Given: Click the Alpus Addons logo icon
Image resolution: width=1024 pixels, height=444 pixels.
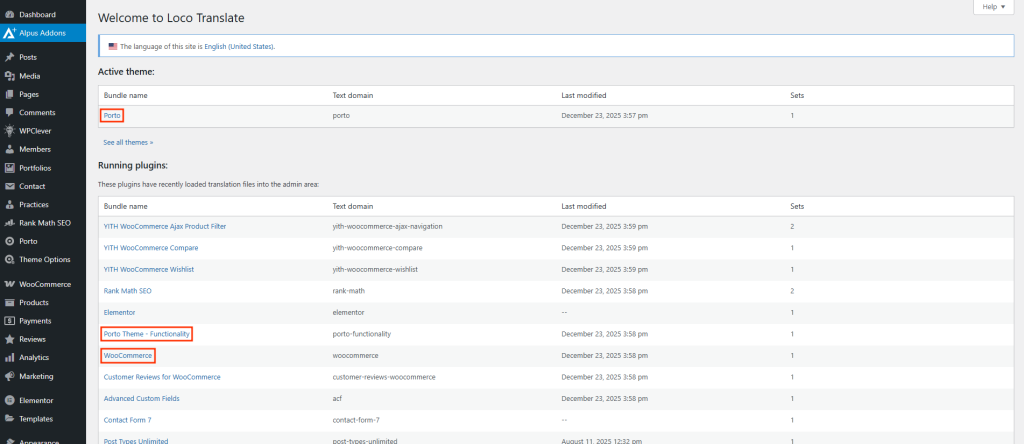Looking at the screenshot, I should 9,33.
